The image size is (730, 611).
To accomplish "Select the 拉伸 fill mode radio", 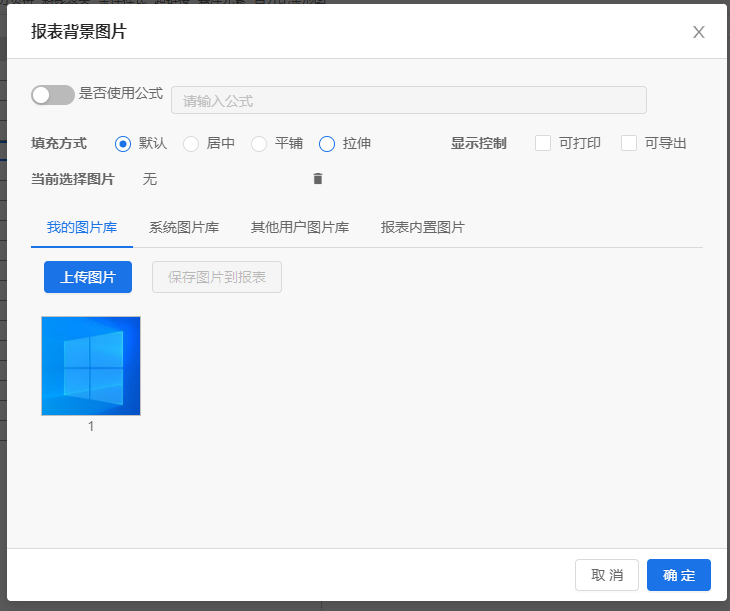I will coord(327,144).
